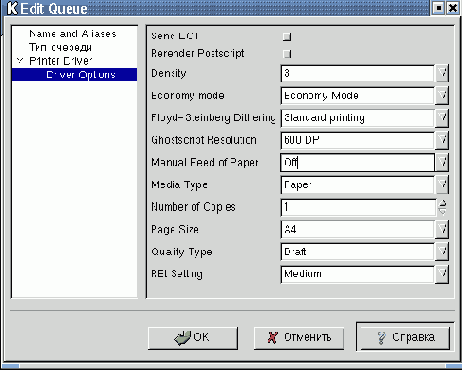Click the Economy Mode value field

point(357,96)
